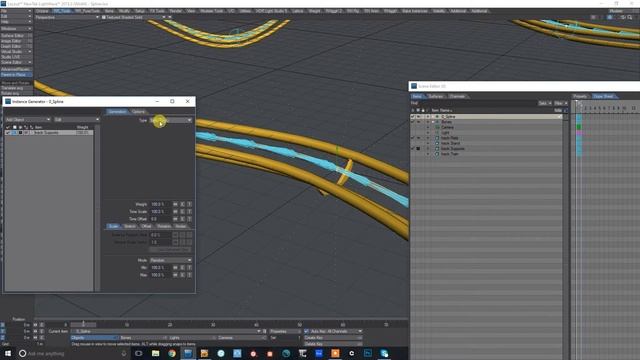
Task: Click the LightWave Layout taskbar icon
Action: (188, 353)
